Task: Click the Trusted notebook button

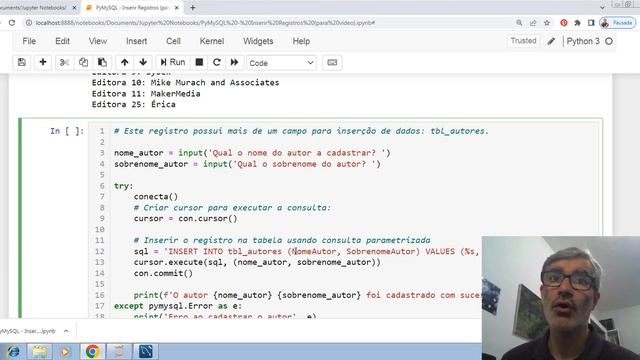Action: 523,41
